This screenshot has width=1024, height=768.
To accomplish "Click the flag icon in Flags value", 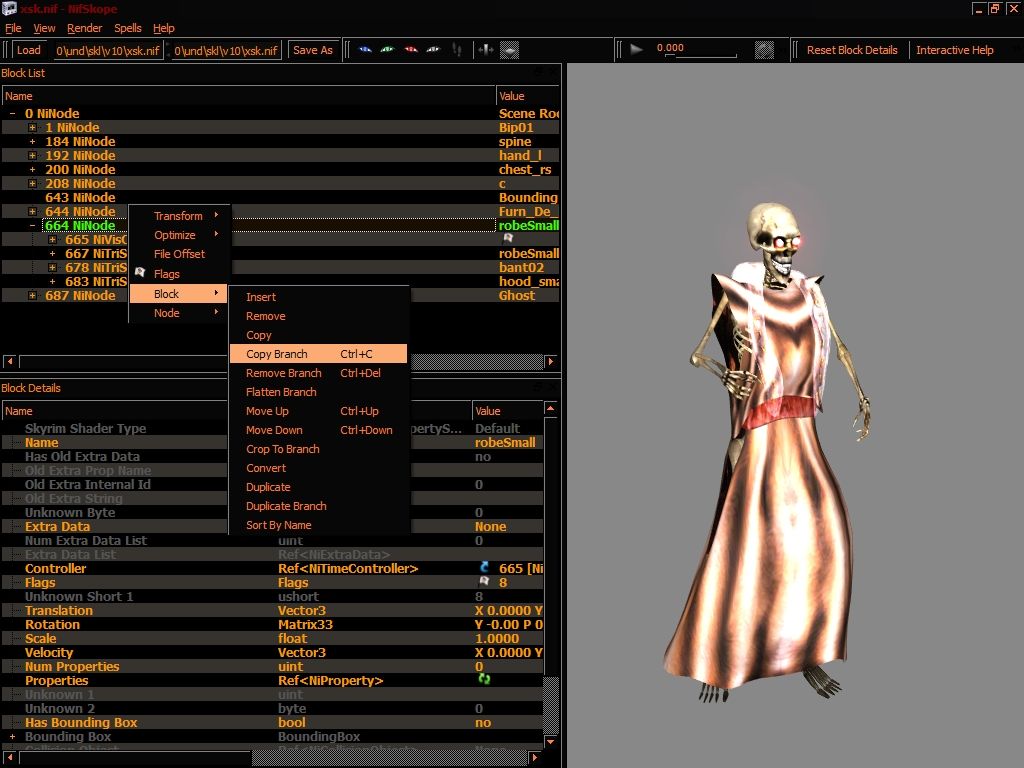I will [x=484, y=581].
